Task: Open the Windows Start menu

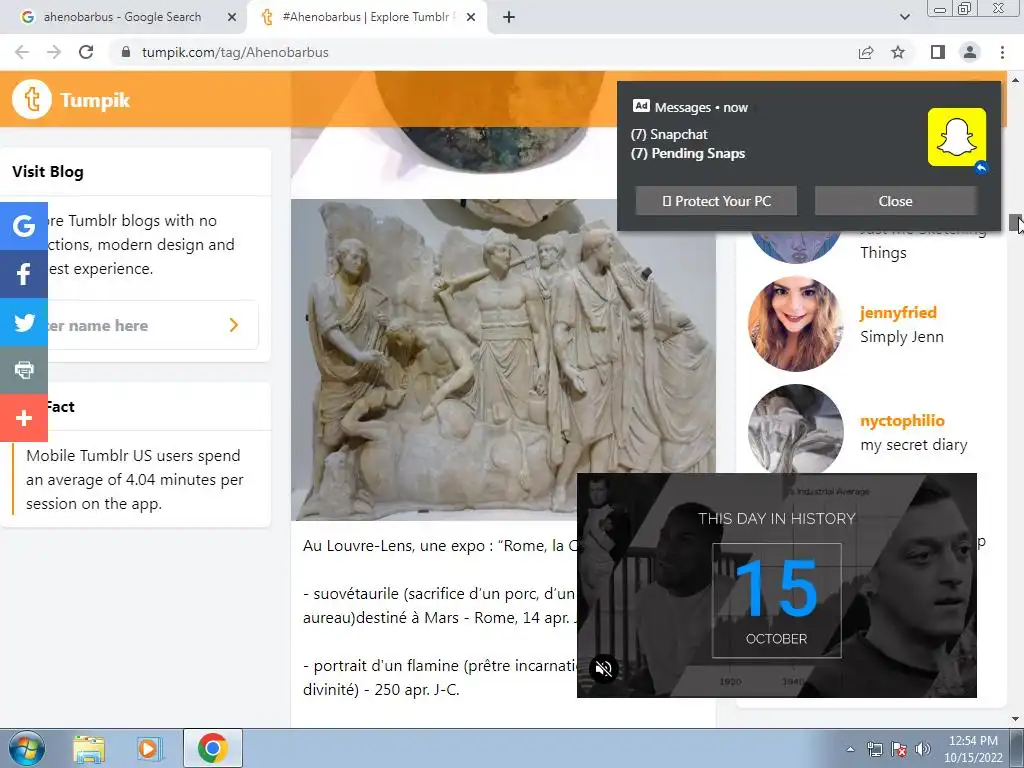Action: click(x=26, y=748)
